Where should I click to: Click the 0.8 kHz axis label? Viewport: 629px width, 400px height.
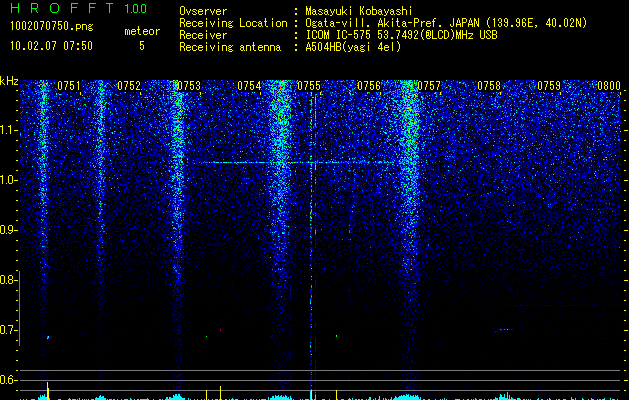[x=8, y=280]
